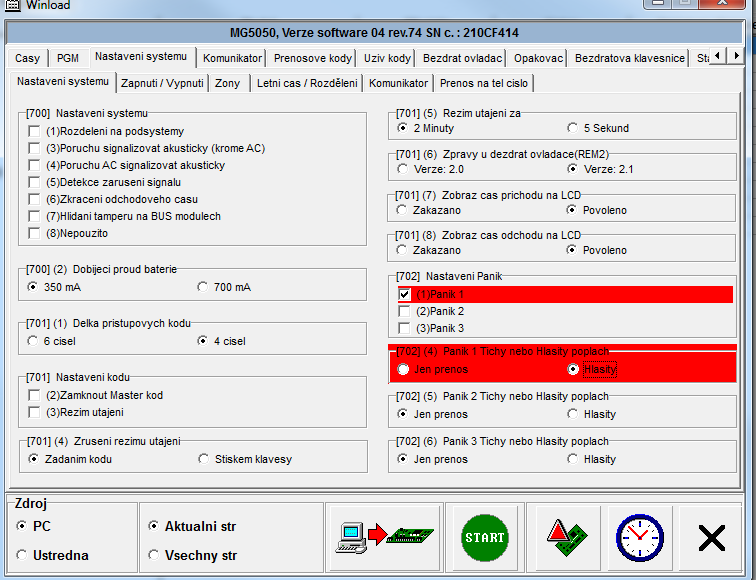
Task: Uncheck the Panik 1 checkbox
Action: tap(404, 295)
